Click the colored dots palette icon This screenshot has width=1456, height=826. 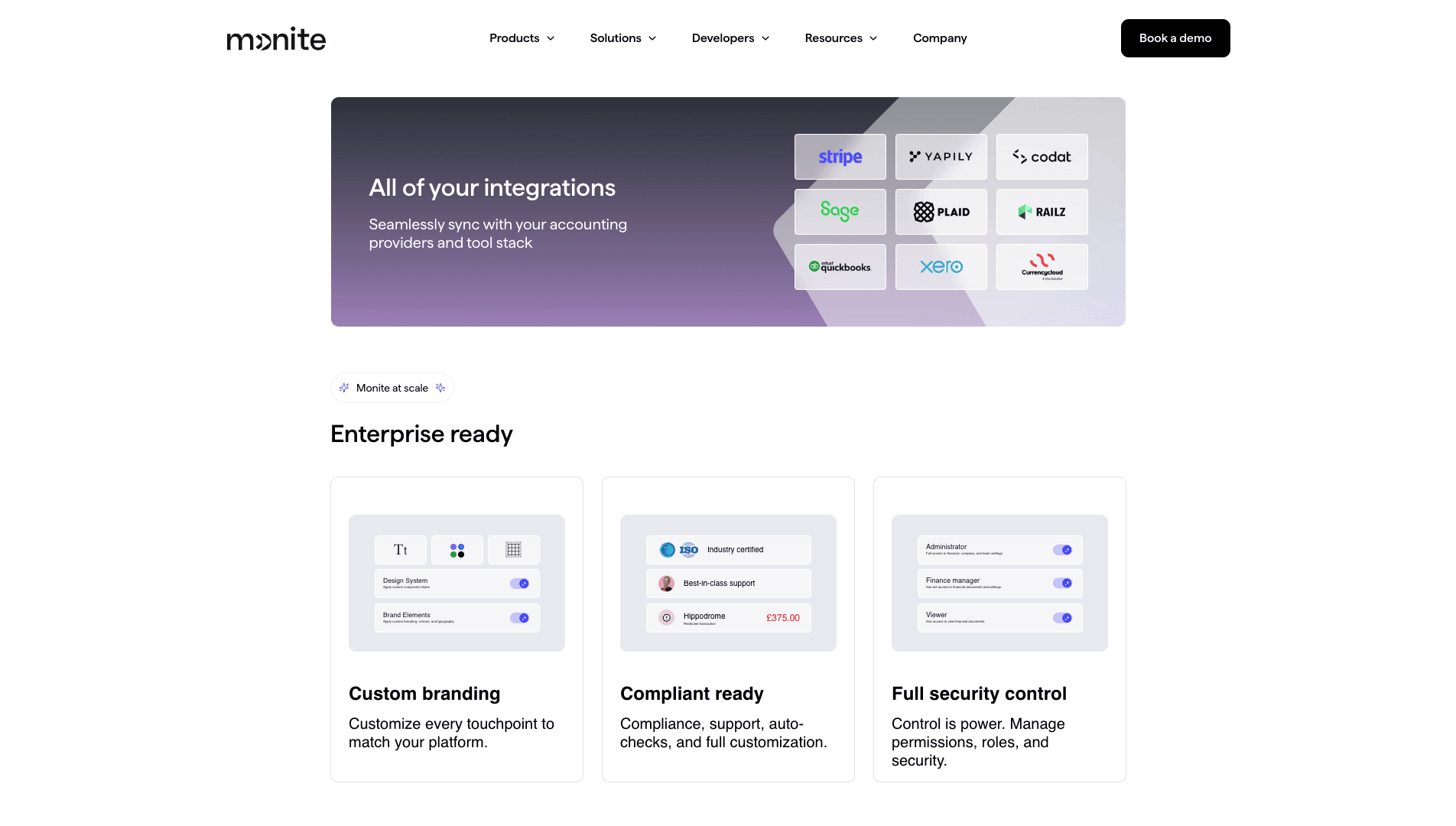pyautogui.click(x=457, y=550)
